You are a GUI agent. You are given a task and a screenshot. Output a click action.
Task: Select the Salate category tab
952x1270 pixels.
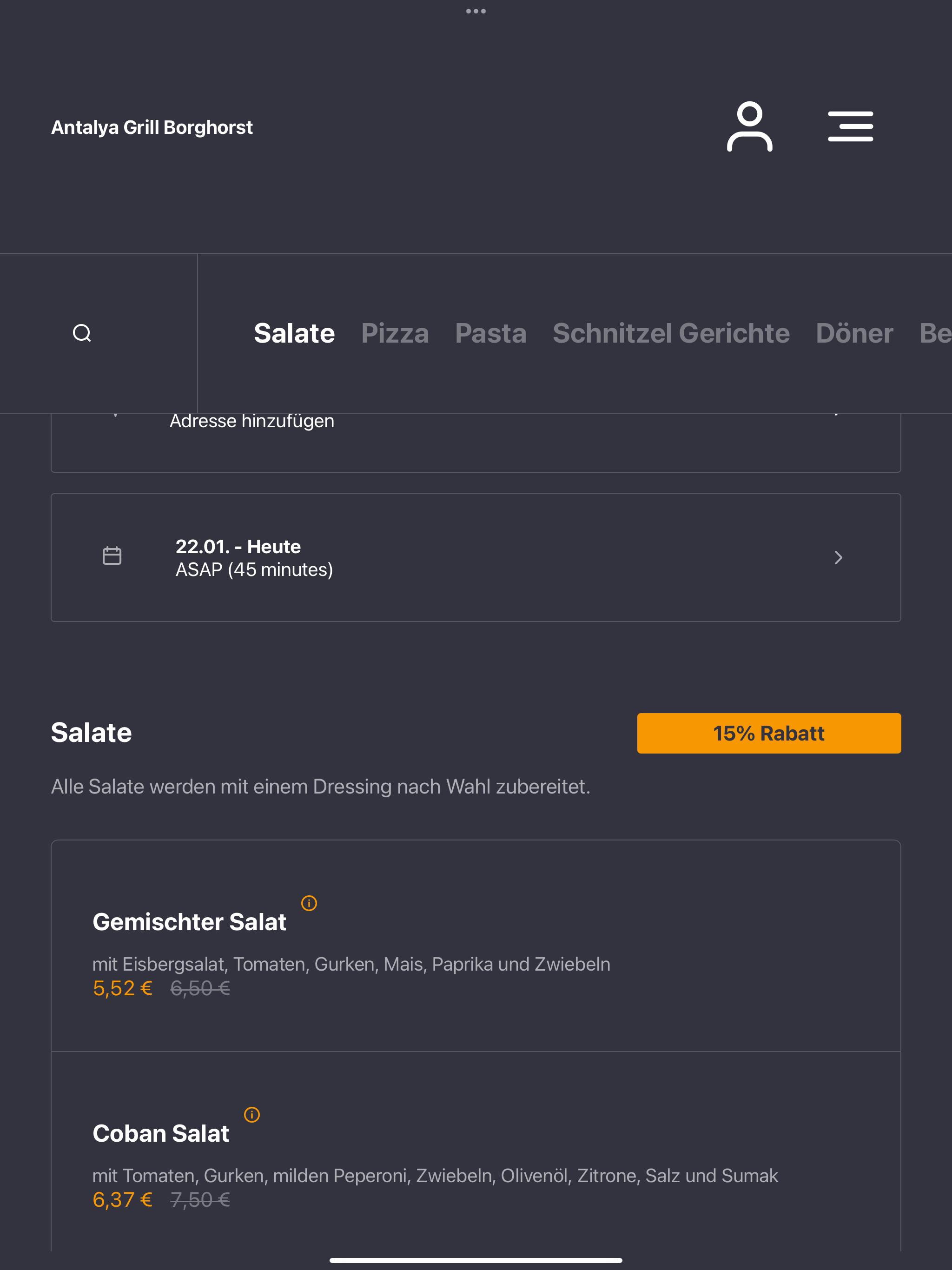coord(295,334)
